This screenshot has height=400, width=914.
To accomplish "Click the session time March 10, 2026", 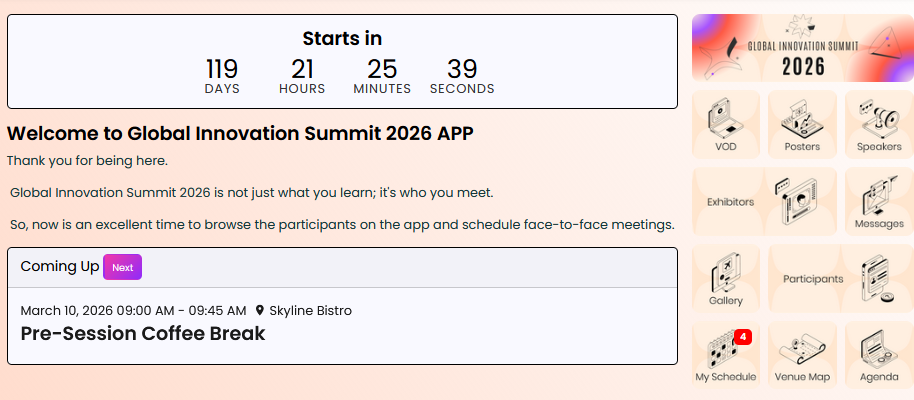I will click(x=133, y=311).
